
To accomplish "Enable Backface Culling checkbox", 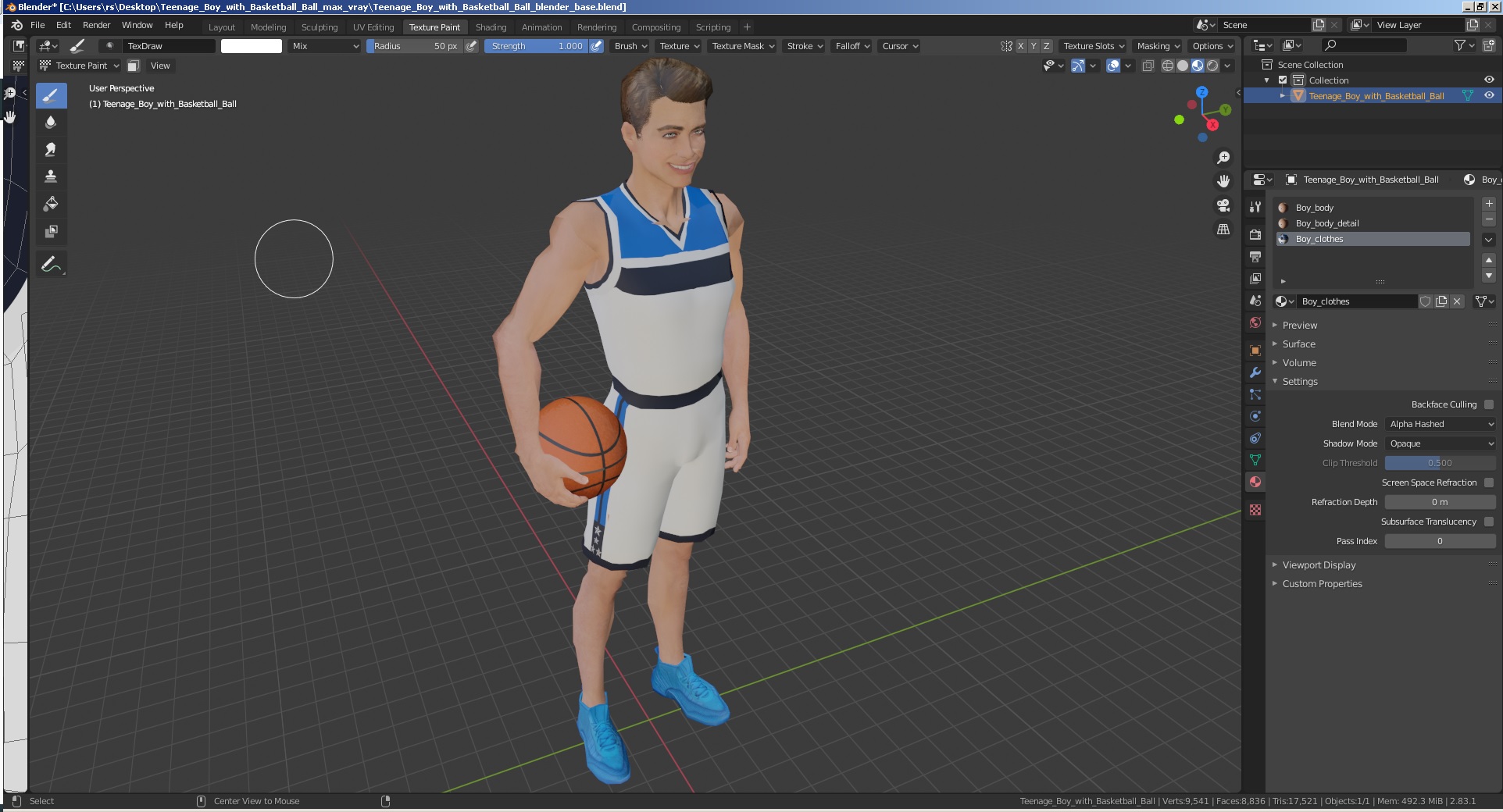I will (1489, 404).
